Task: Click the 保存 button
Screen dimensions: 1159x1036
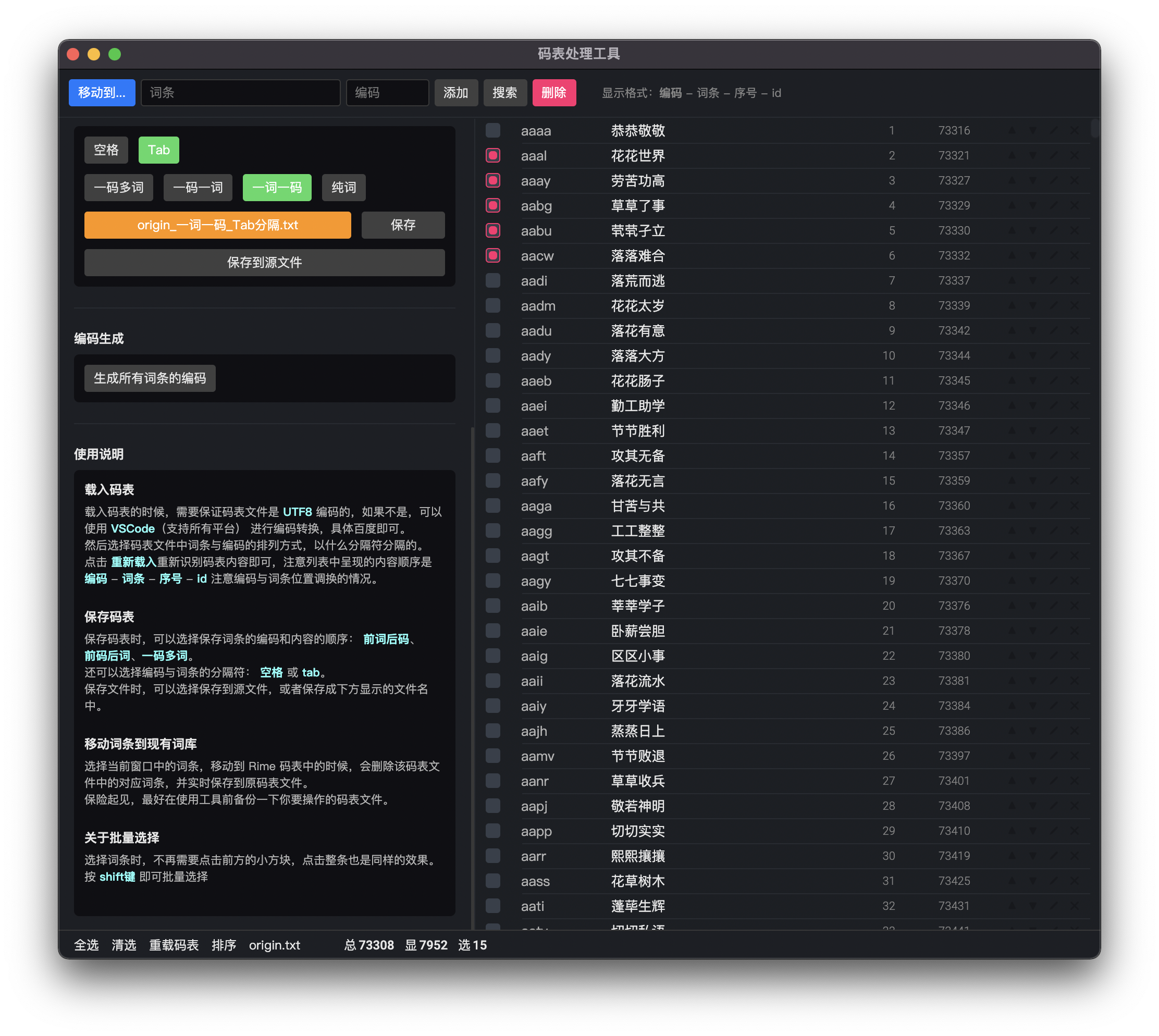Action: coord(403,225)
